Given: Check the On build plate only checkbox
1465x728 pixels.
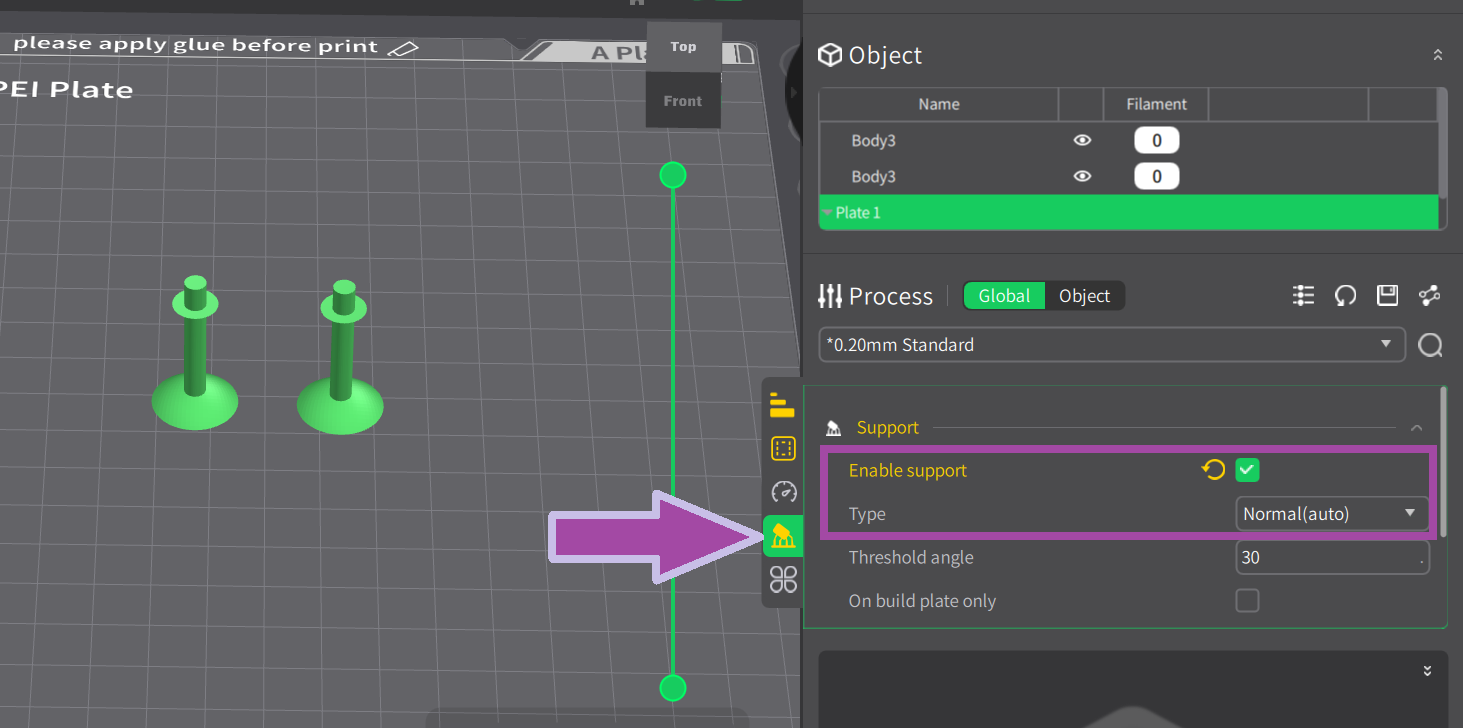Looking at the screenshot, I should coord(1247,601).
